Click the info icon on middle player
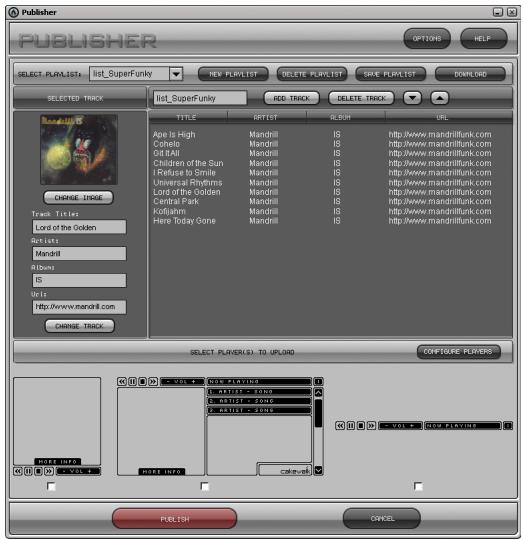The image size is (523, 540). (x=318, y=382)
